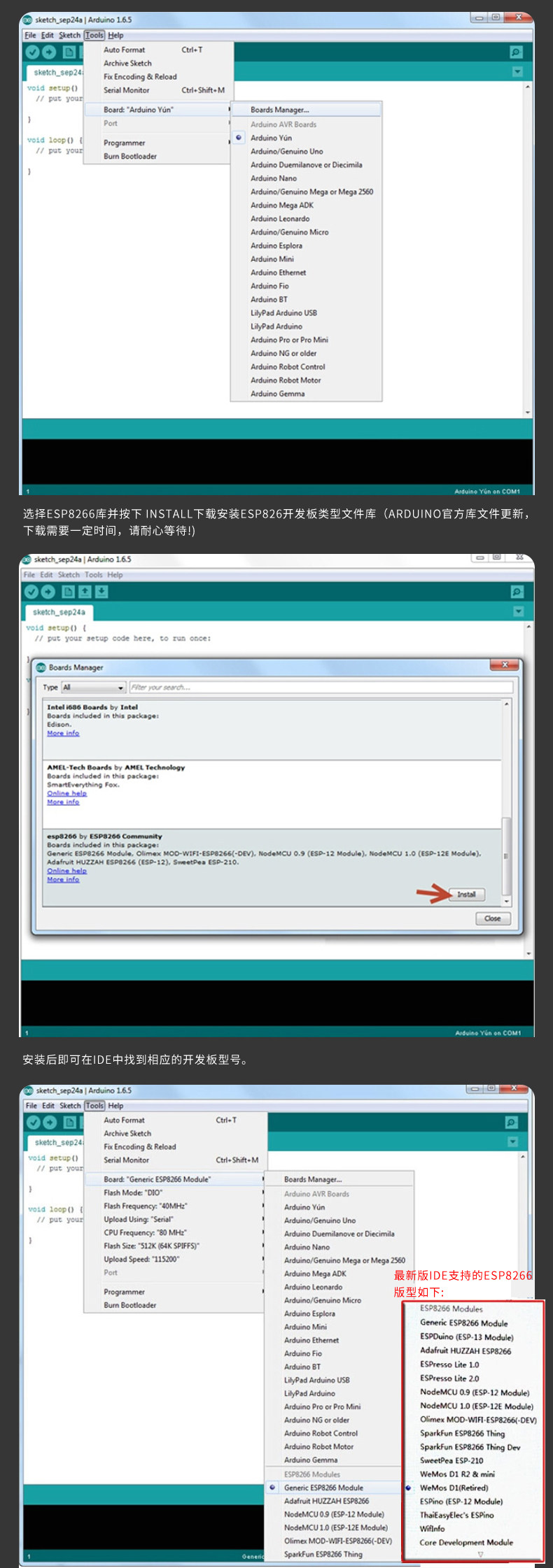Viewport: 553px width, 1568px height.
Task: Click Verify icon in the Generic ESP8266 menu window
Action: (x=33, y=1122)
